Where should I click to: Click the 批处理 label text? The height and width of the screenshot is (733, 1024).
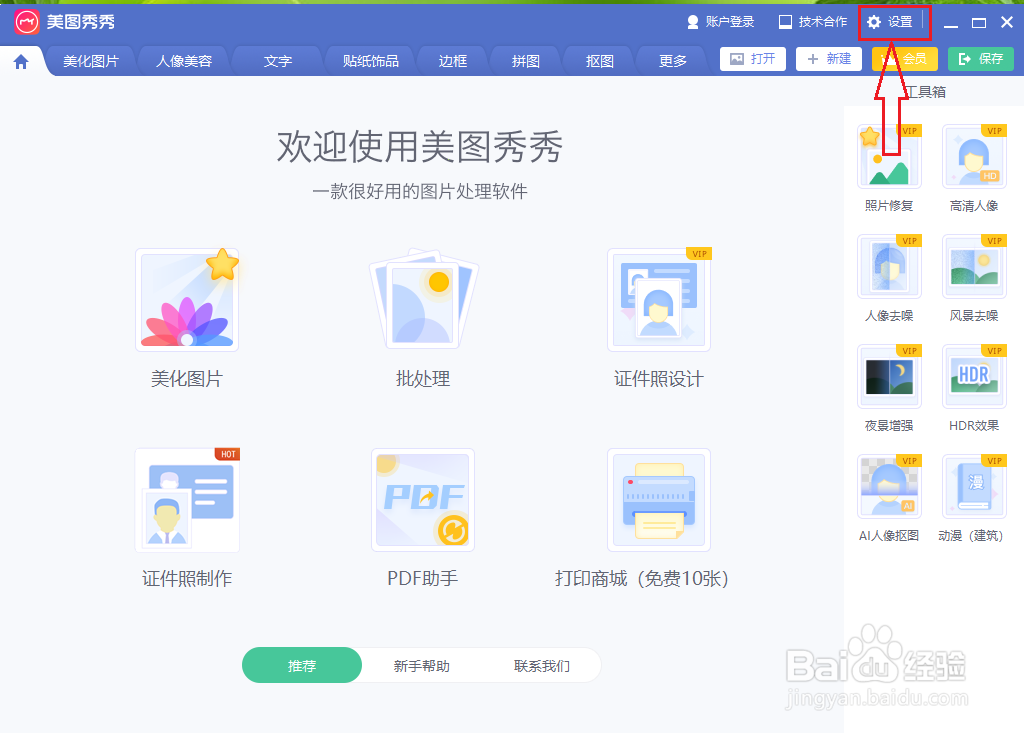point(423,379)
